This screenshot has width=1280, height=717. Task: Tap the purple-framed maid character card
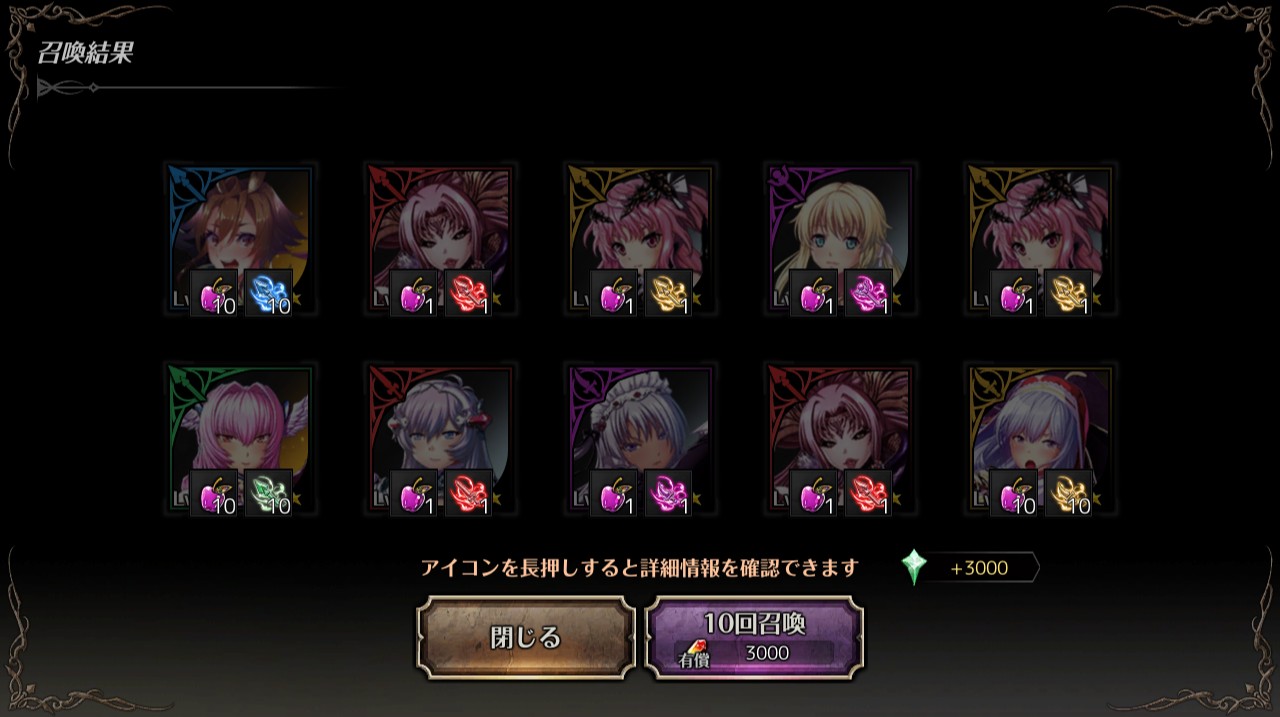click(x=640, y=440)
